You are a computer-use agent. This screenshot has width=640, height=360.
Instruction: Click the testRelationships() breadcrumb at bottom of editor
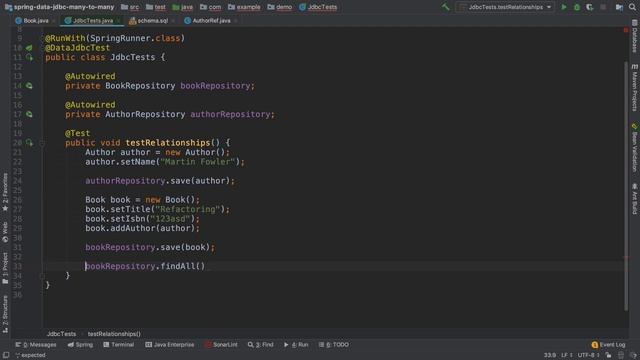coord(114,334)
